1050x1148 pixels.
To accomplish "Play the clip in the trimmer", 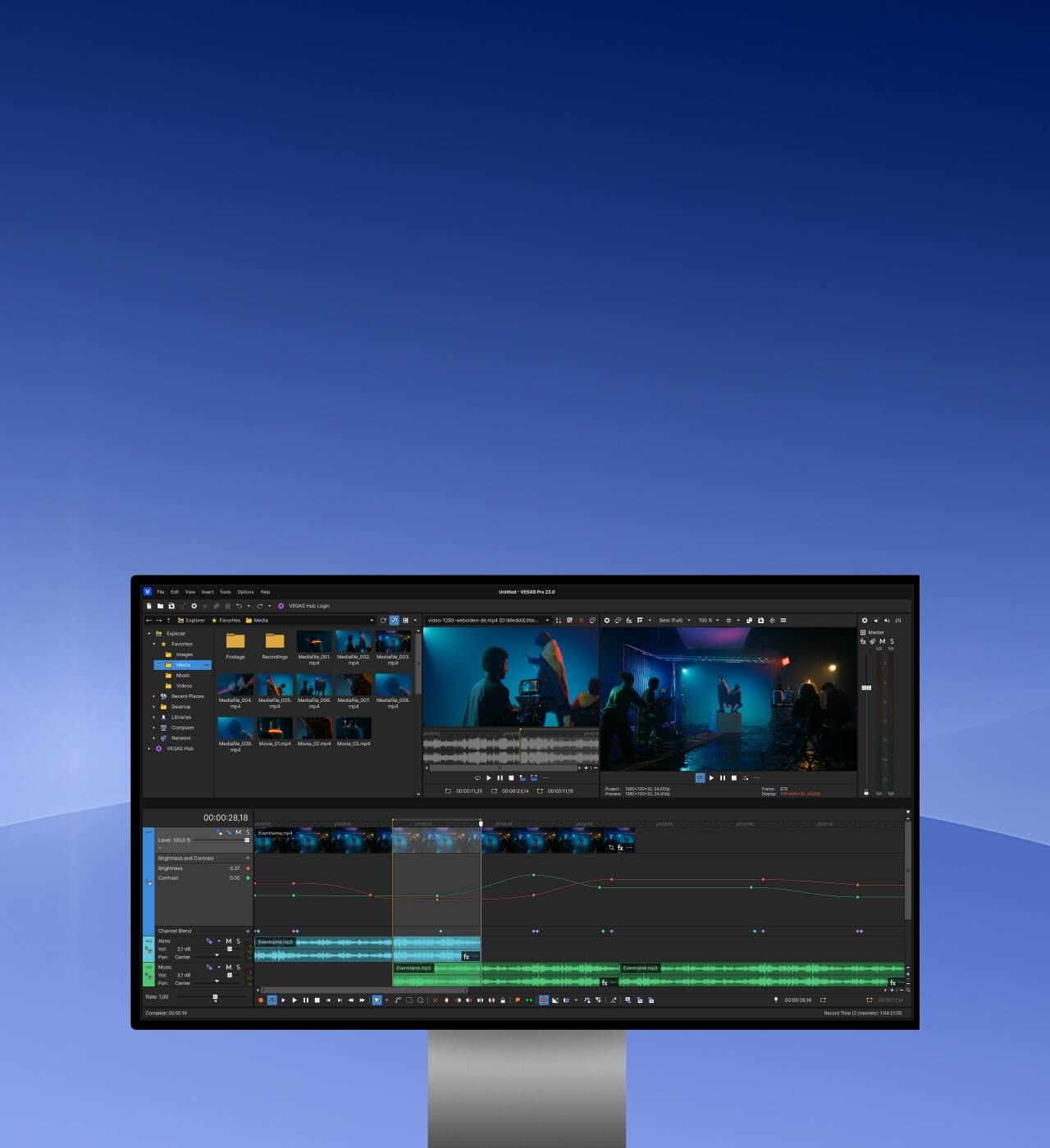I will tap(488, 778).
